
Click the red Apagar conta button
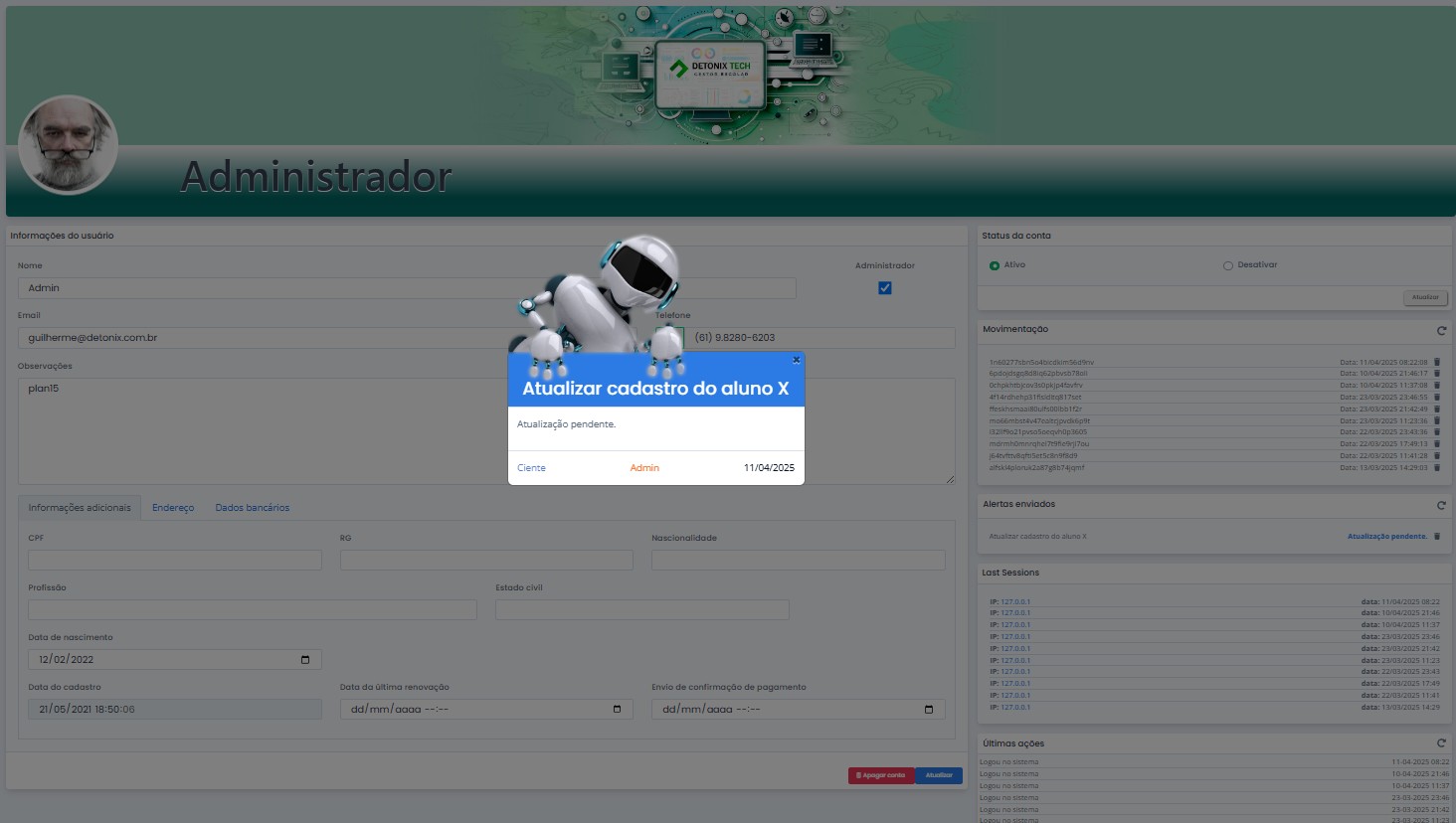(881, 775)
